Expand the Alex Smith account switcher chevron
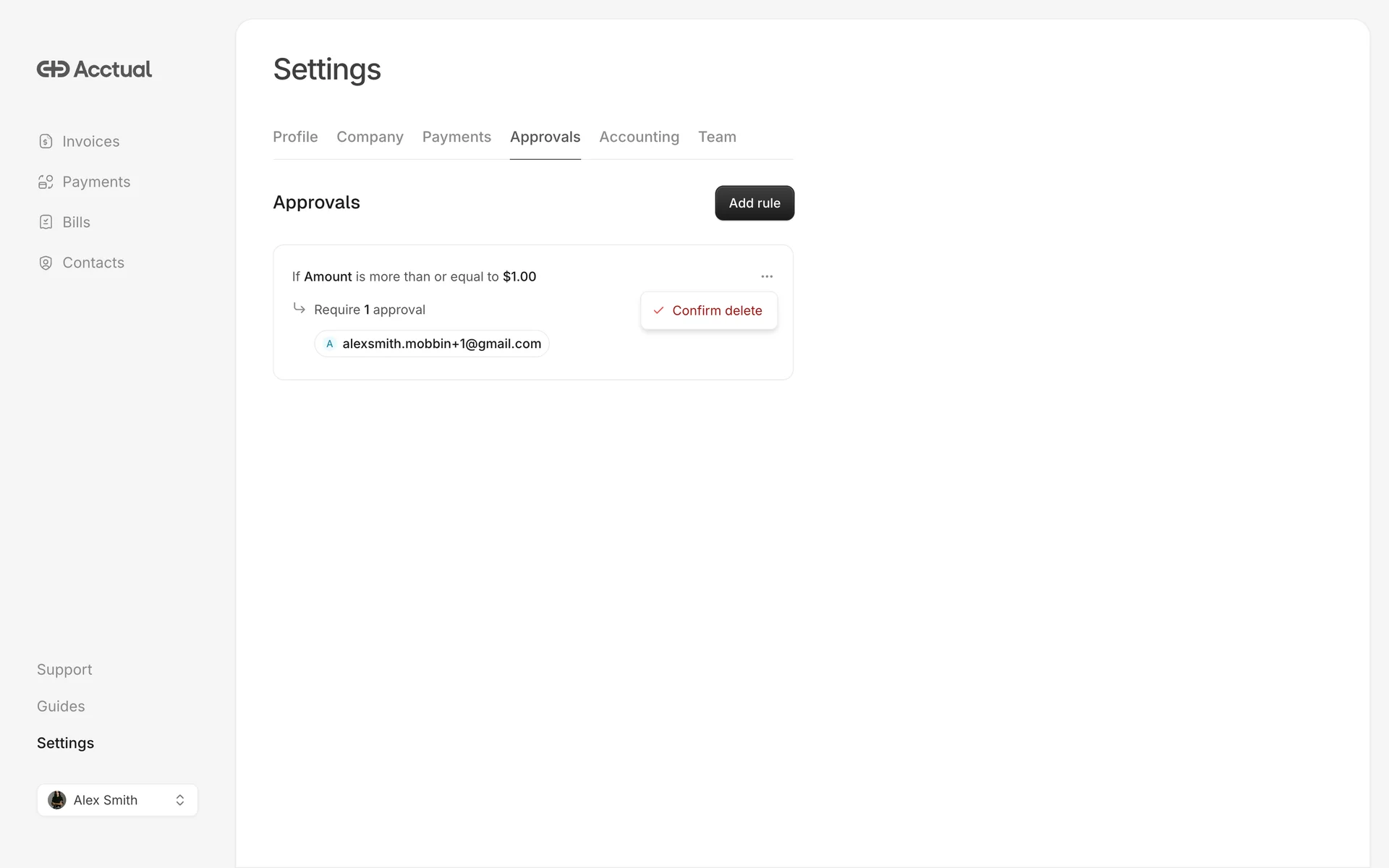The width and height of the screenshot is (1389, 868). coord(180,800)
